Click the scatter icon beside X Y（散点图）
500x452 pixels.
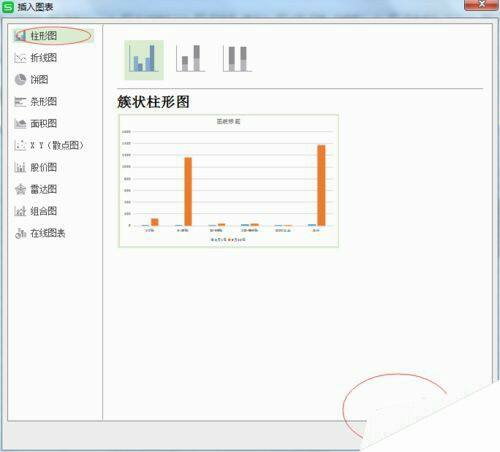tap(20, 145)
